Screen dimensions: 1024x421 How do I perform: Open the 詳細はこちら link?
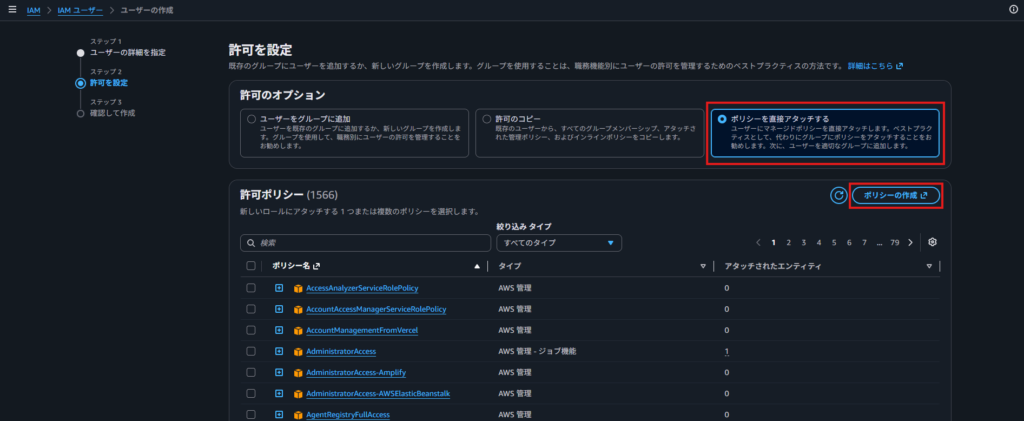click(875, 67)
